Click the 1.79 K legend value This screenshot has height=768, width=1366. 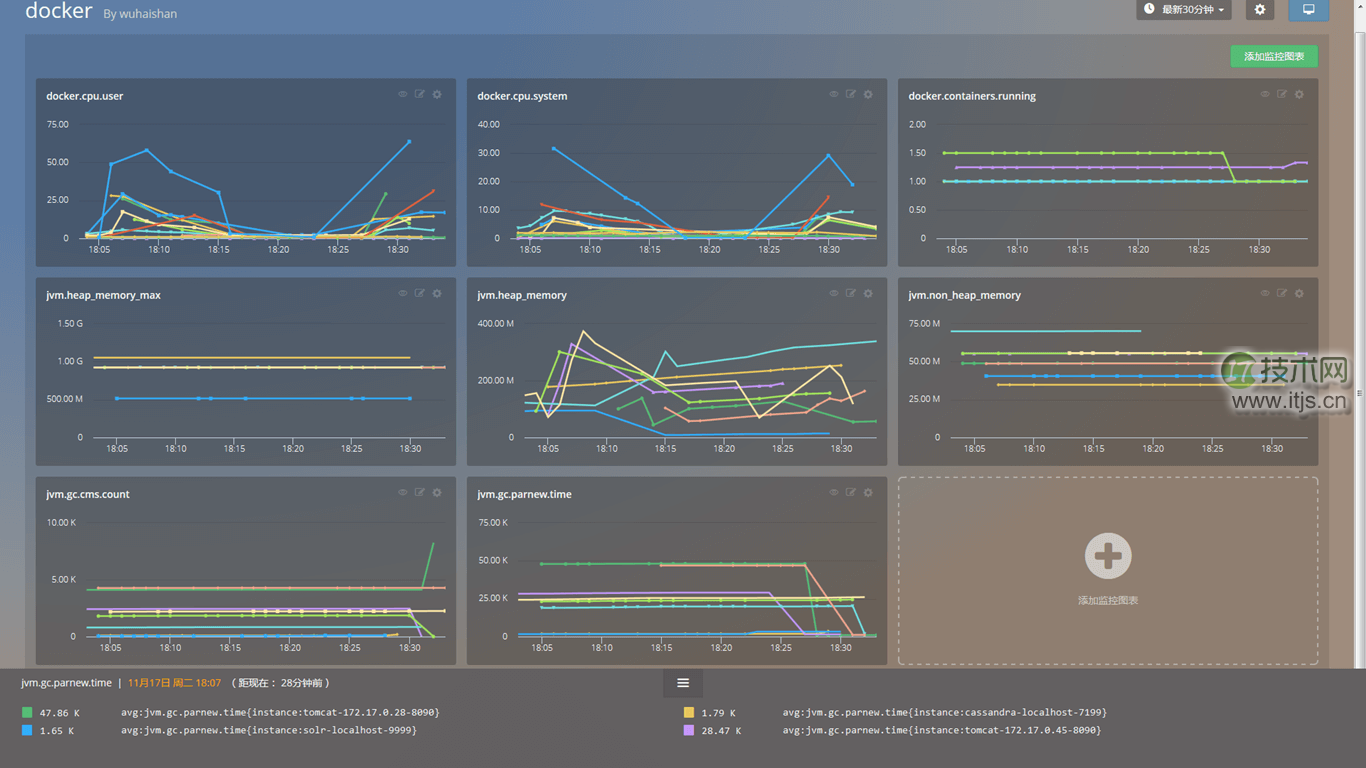coord(719,713)
